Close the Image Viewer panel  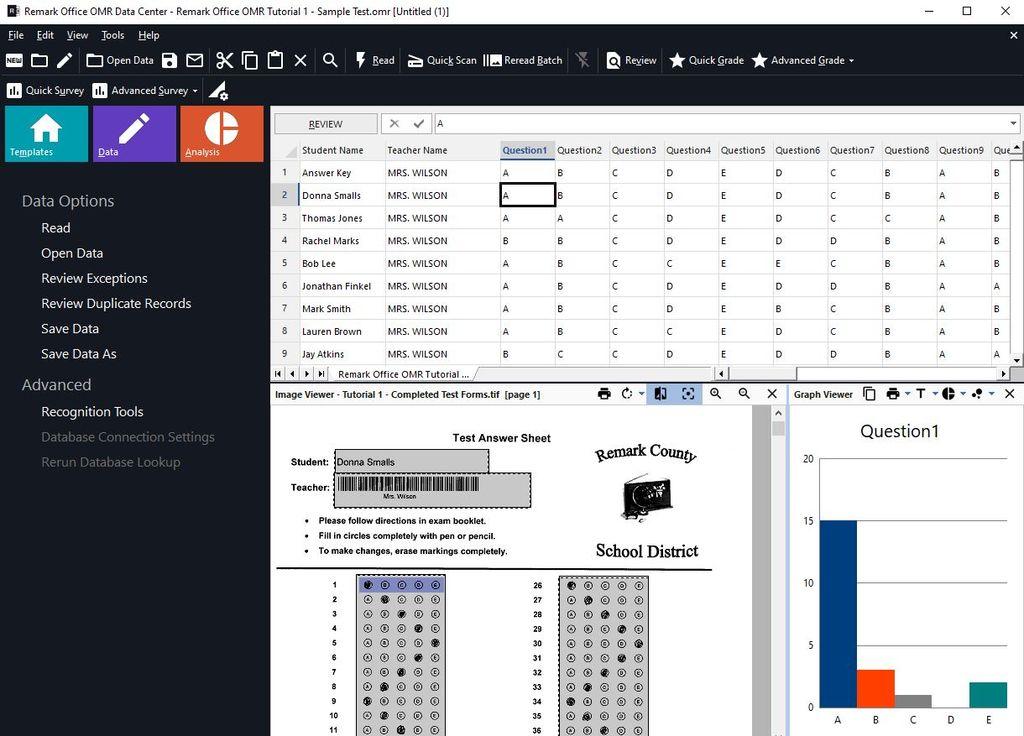pyautogui.click(x=772, y=394)
